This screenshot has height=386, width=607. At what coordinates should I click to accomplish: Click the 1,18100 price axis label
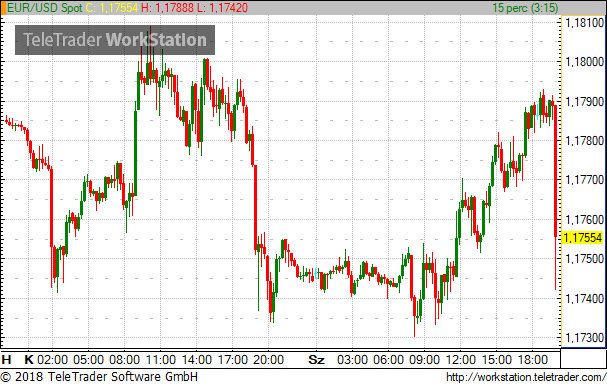[585, 23]
